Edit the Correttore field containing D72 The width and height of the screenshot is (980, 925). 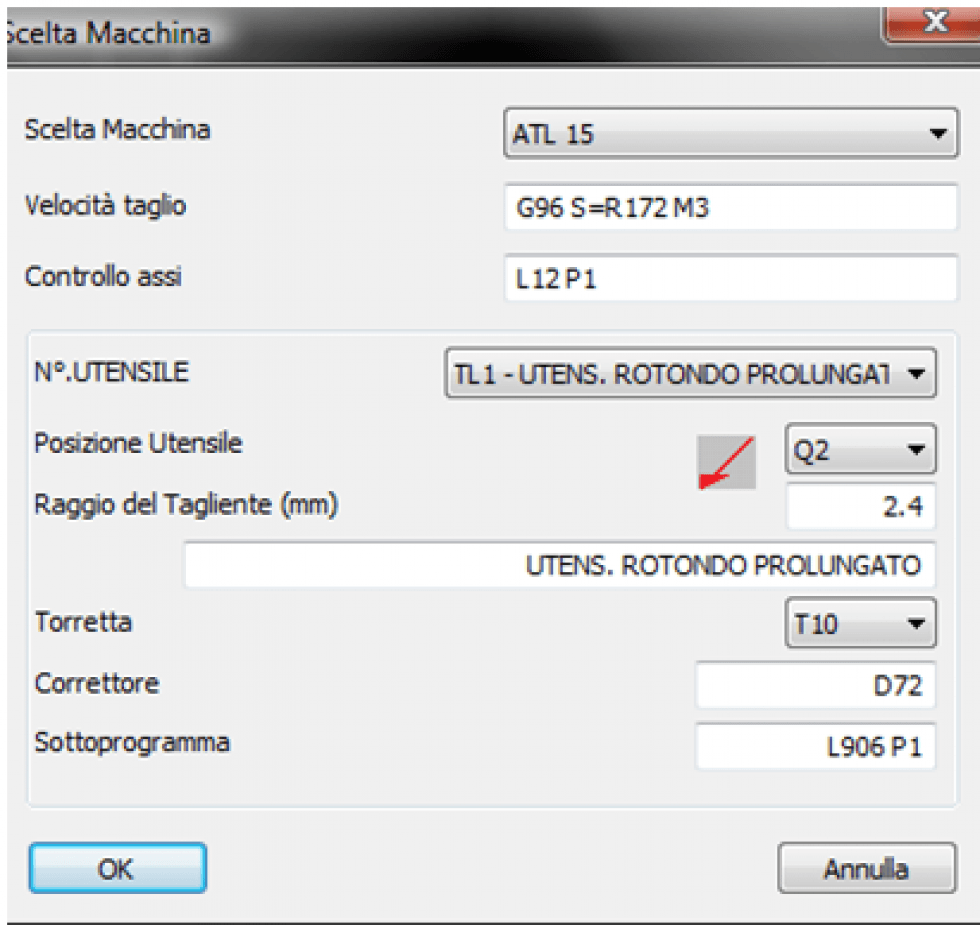tap(815, 686)
